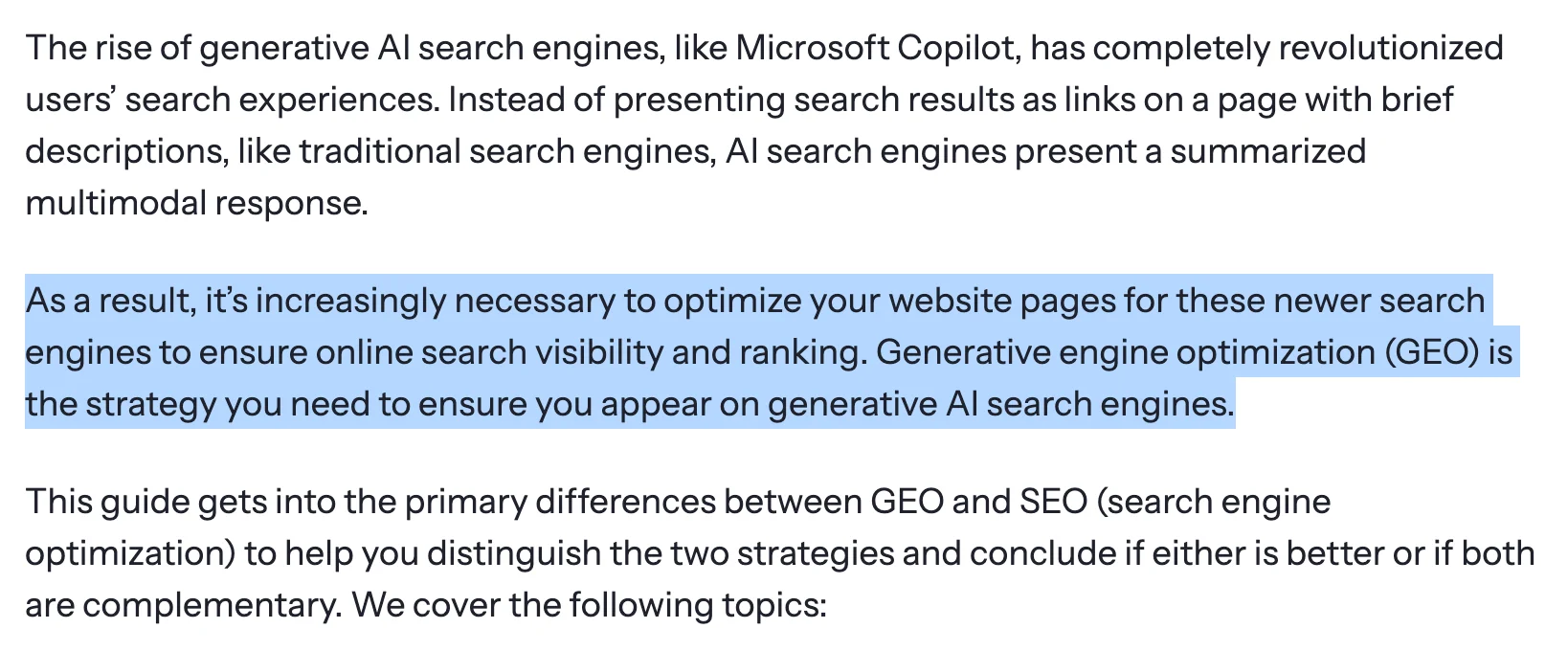Click the parenthesized "(GEO)" in highlighted text
1568x651 pixels.
1432,352
